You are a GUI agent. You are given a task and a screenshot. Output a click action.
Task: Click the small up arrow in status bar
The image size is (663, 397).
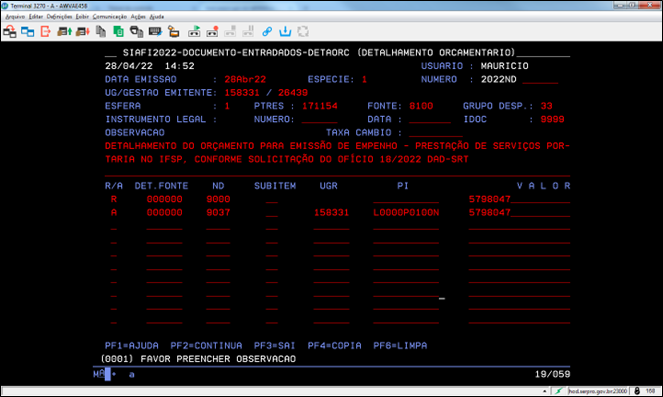coord(545,391)
